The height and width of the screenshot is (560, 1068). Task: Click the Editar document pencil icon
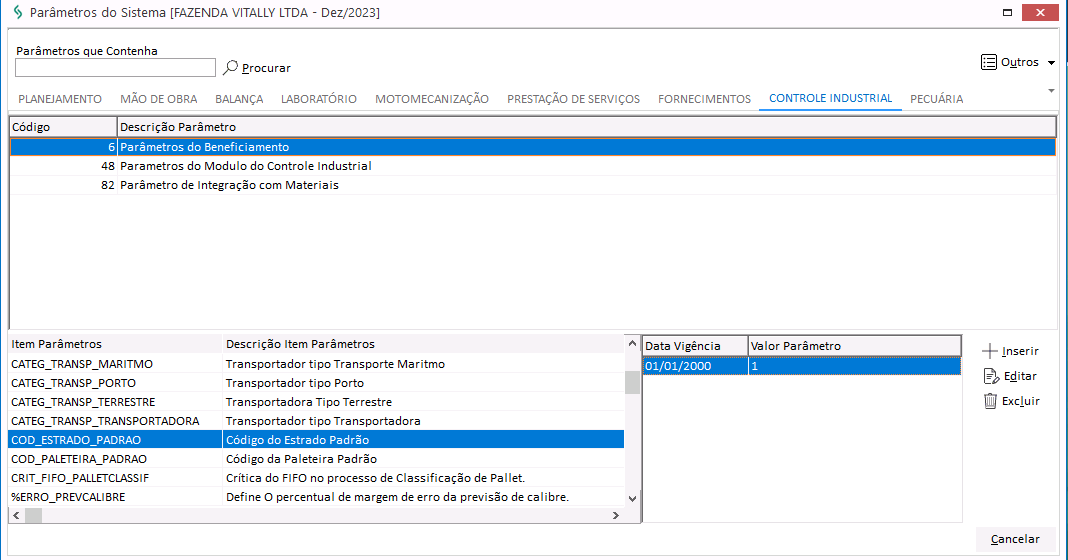991,376
